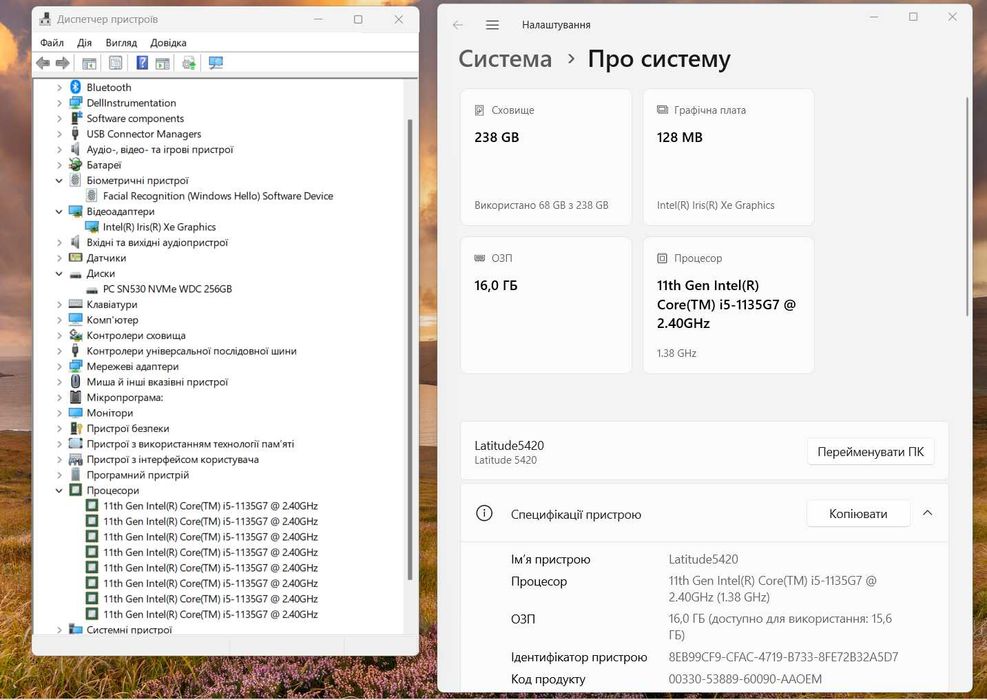Image resolution: width=987 pixels, height=700 pixels.
Task: Select the Датчики sensor icon
Action: pyautogui.click(x=76, y=257)
